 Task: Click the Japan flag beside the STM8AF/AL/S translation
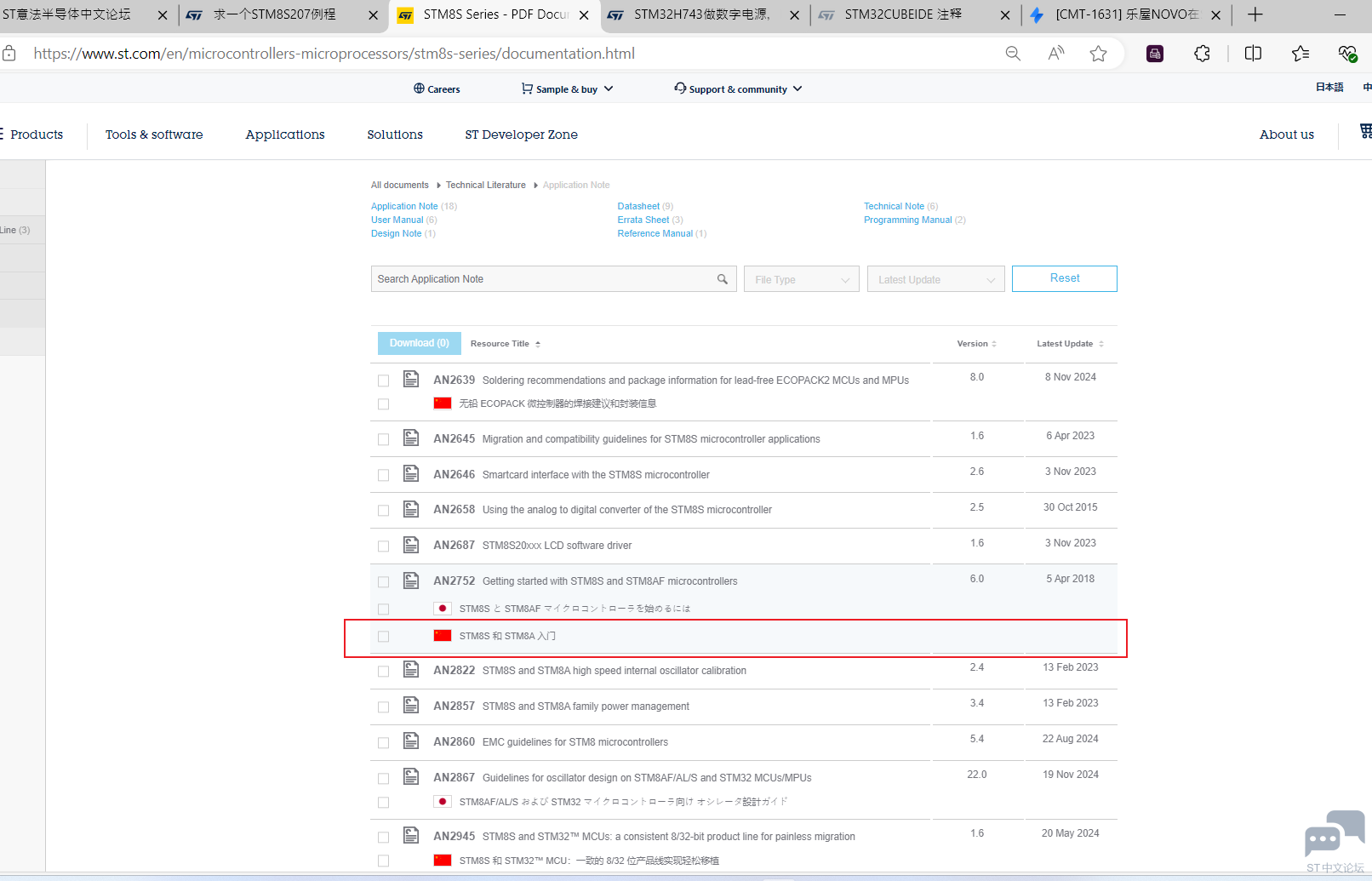(443, 802)
